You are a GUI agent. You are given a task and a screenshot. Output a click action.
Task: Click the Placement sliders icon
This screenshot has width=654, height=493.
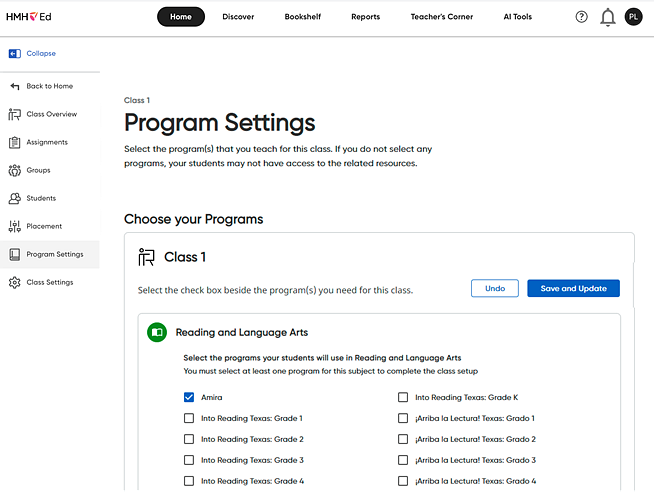pos(15,226)
